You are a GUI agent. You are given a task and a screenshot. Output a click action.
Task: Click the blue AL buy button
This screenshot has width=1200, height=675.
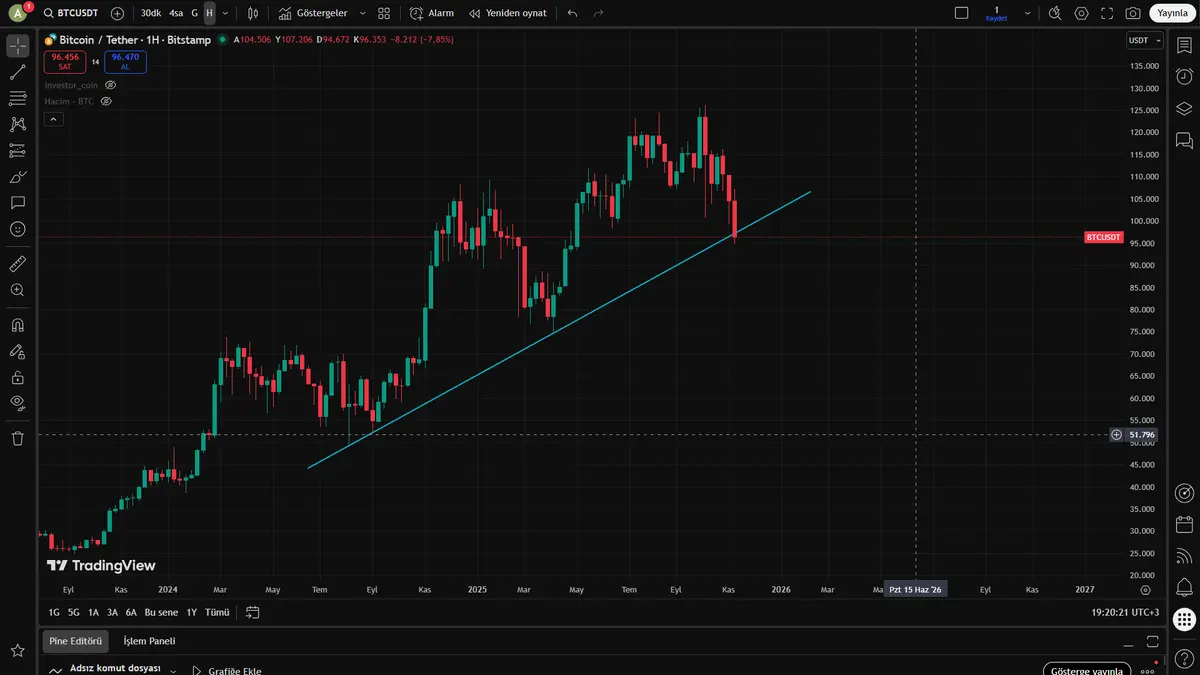pos(125,61)
